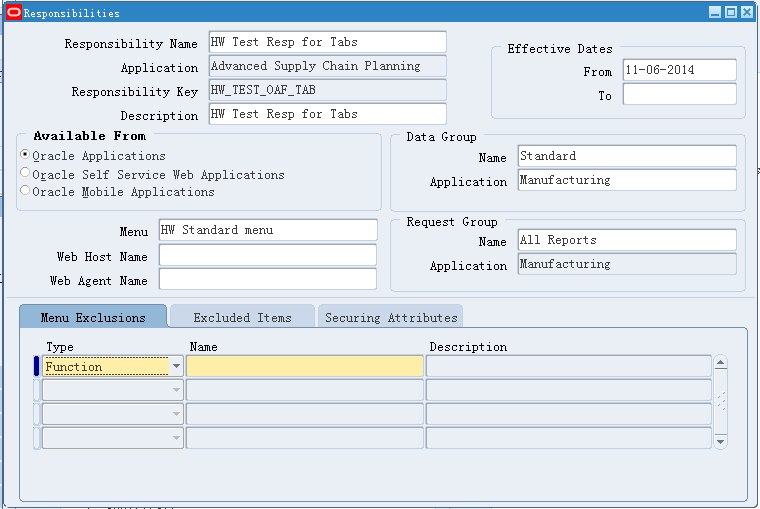Click the Description cell in first exclusion row
Viewport: 760px width, 509px height.
[569, 366]
